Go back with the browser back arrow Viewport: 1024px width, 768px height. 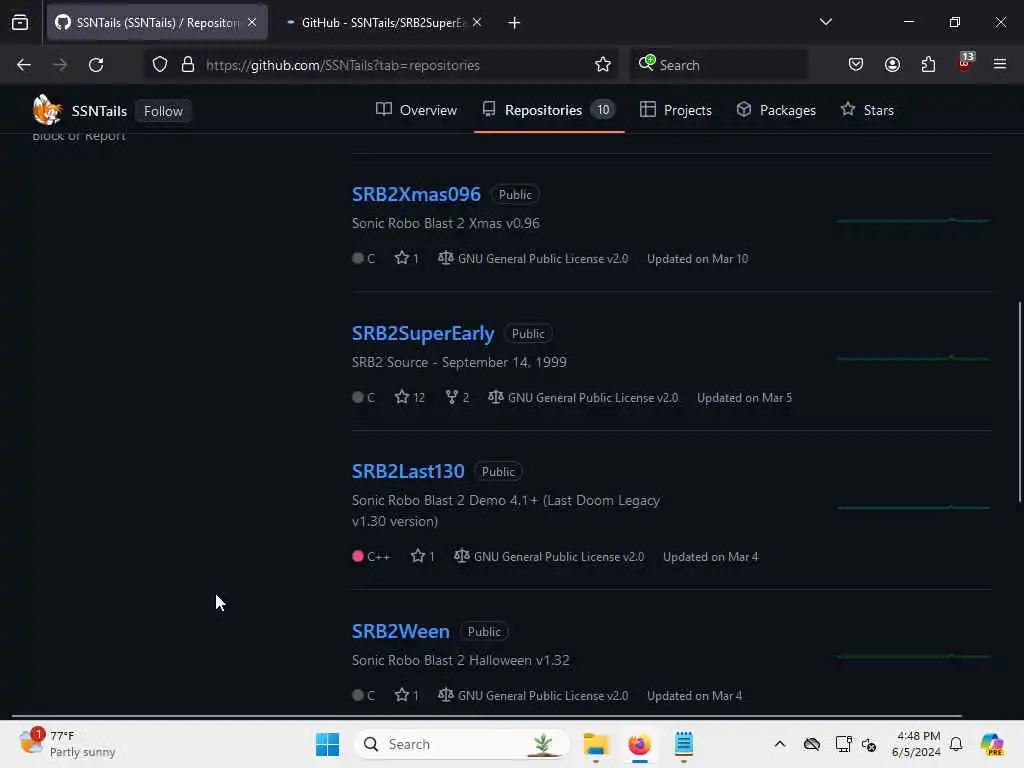tap(24, 65)
